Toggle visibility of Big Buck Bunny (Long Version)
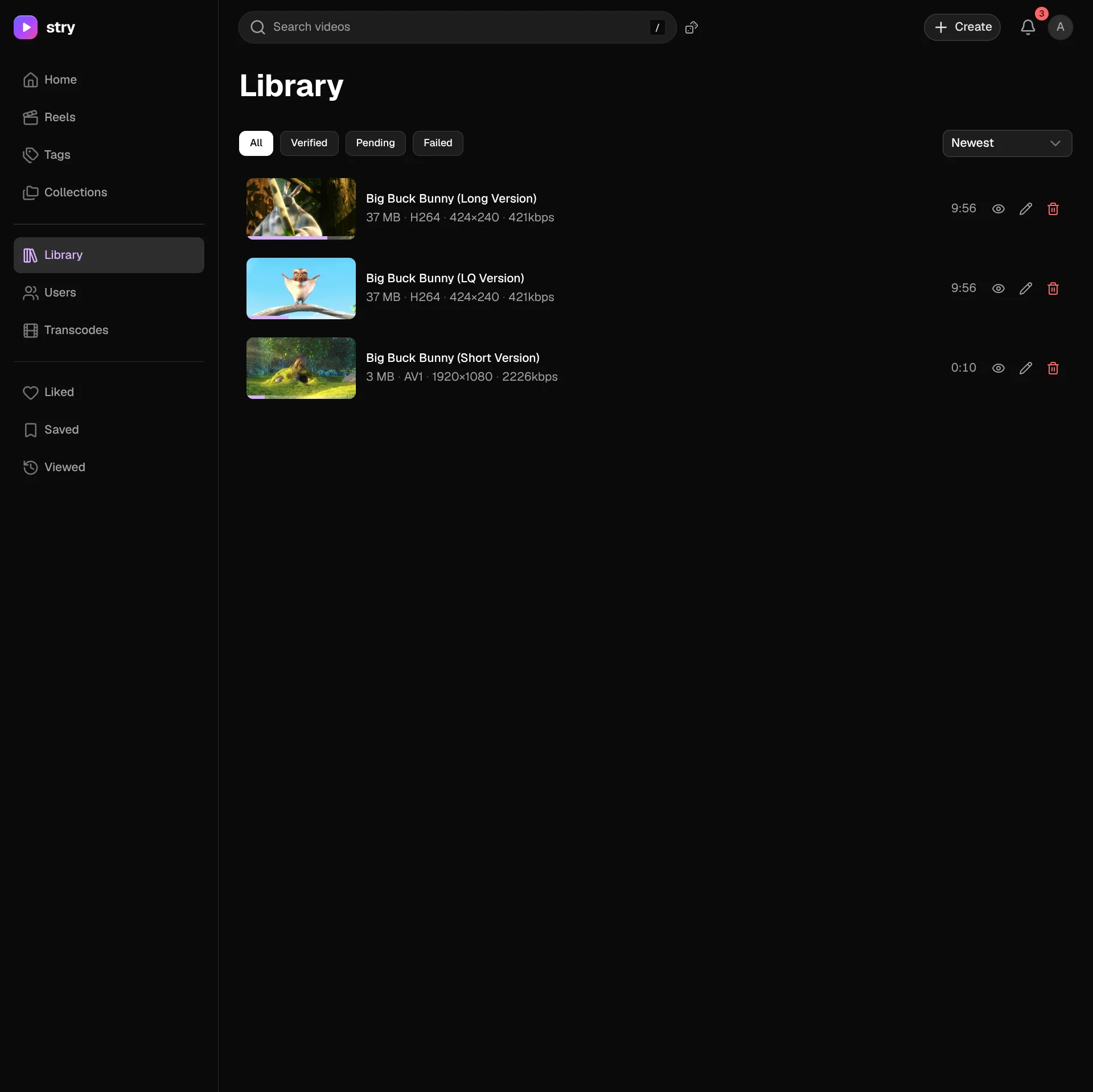This screenshot has height=1092, width=1093. [x=999, y=209]
